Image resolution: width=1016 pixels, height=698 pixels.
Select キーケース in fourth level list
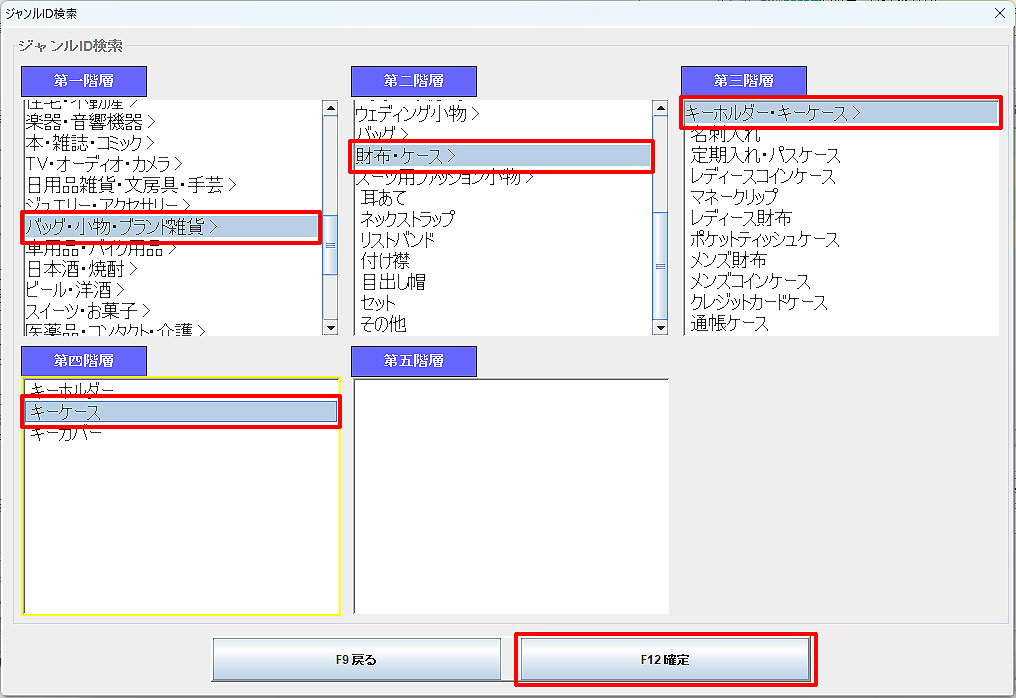pyautogui.click(x=181, y=412)
